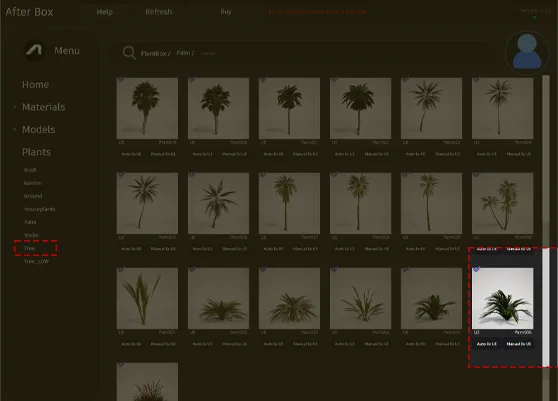558x401 pixels.
Task: Open the user profile avatar
Action: (527, 52)
